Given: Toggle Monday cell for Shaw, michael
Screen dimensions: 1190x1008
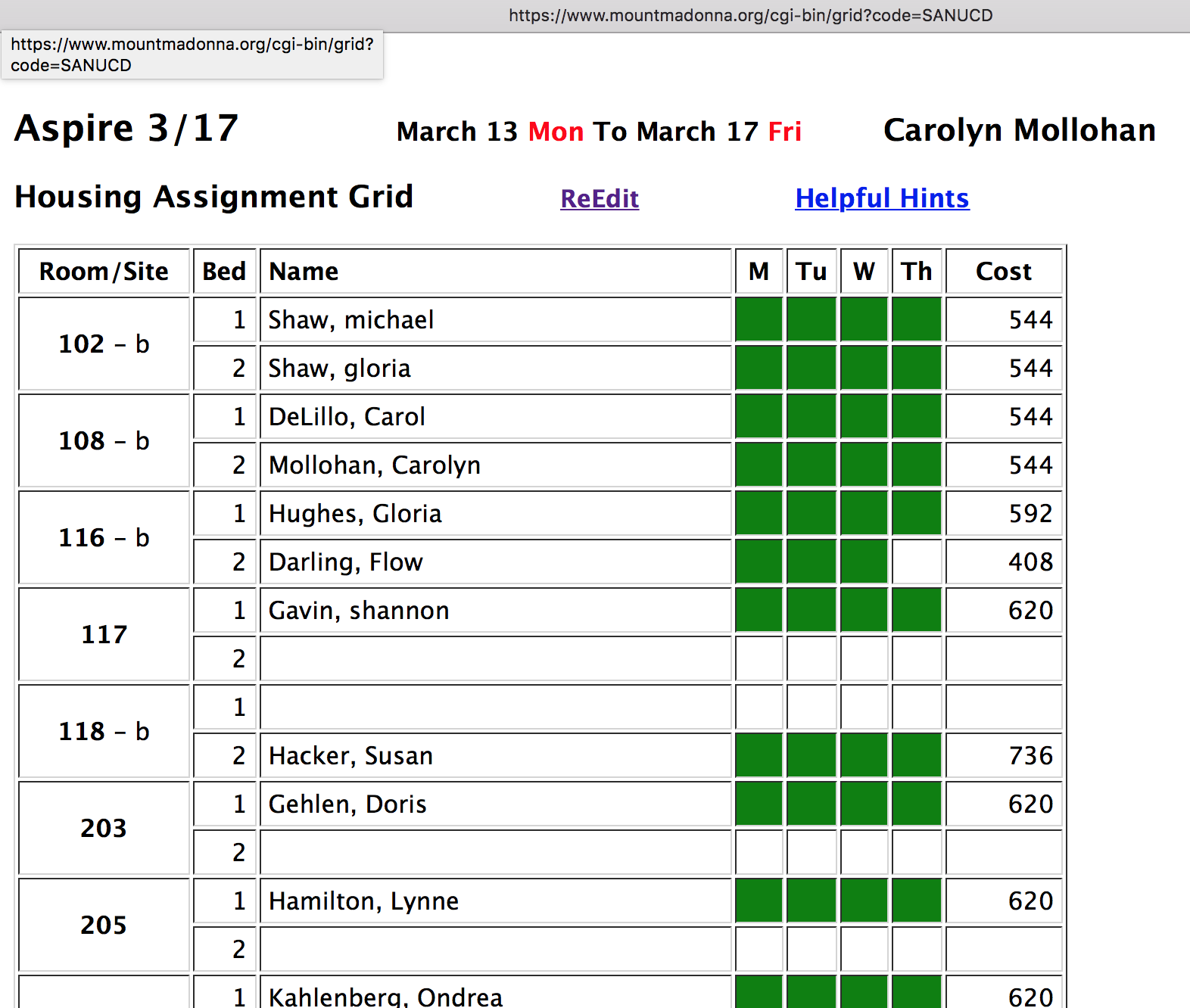Looking at the screenshot, I should pos(759,319).
